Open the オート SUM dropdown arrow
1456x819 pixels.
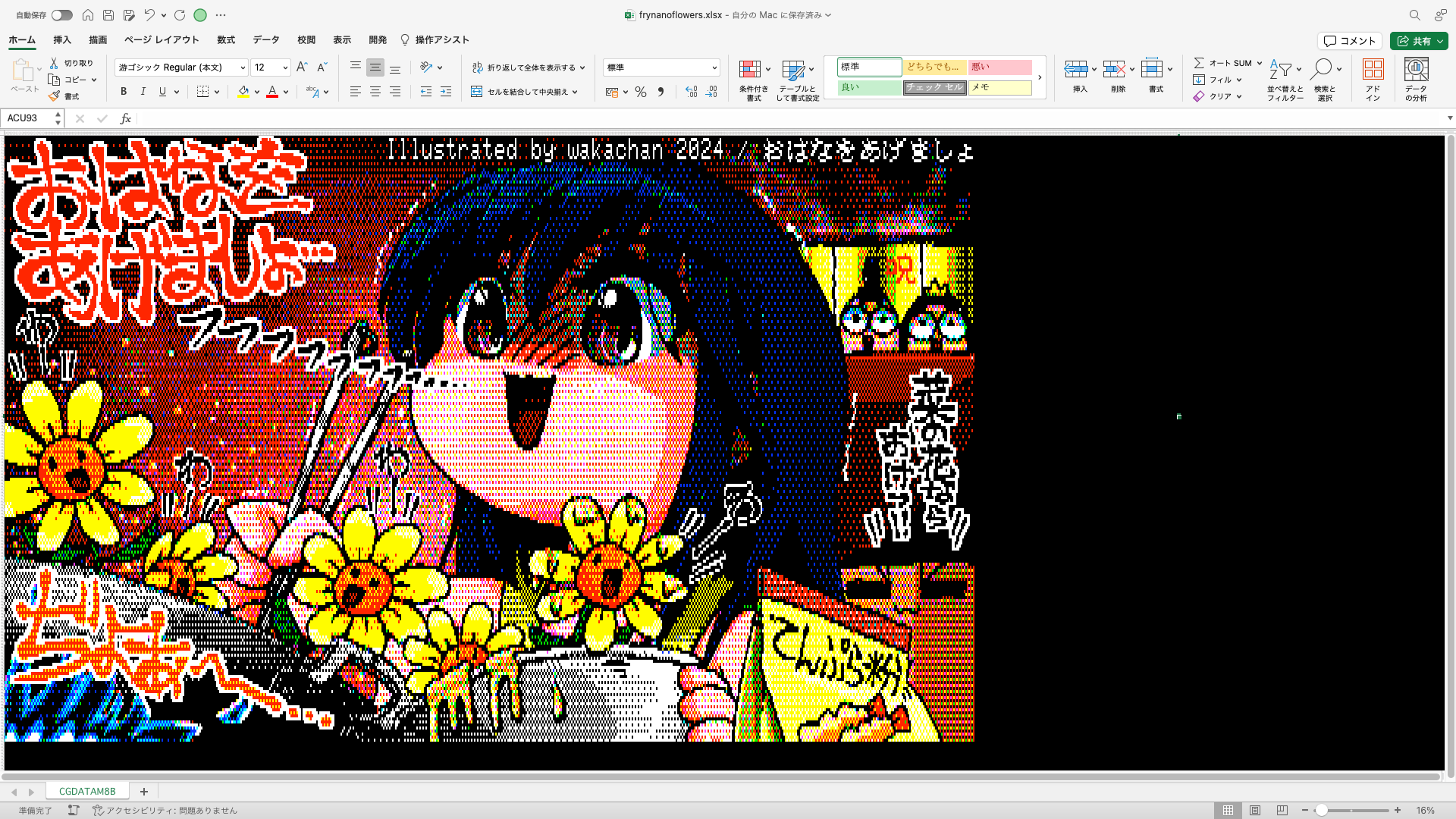1260,63
